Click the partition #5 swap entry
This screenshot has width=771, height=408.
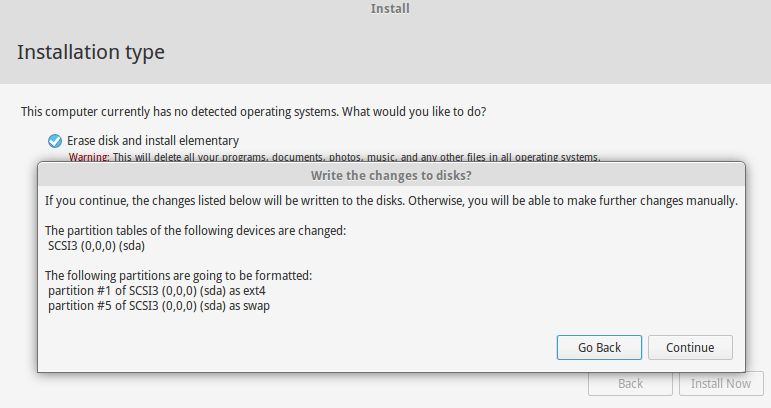[159, 305]
